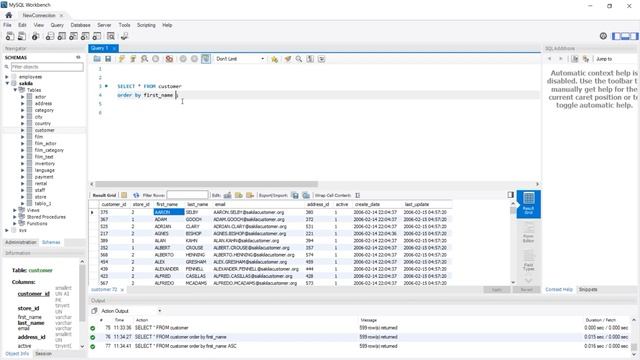Execute statement under cursor icon
Screen dimensions: 640x360
[133, 59]
